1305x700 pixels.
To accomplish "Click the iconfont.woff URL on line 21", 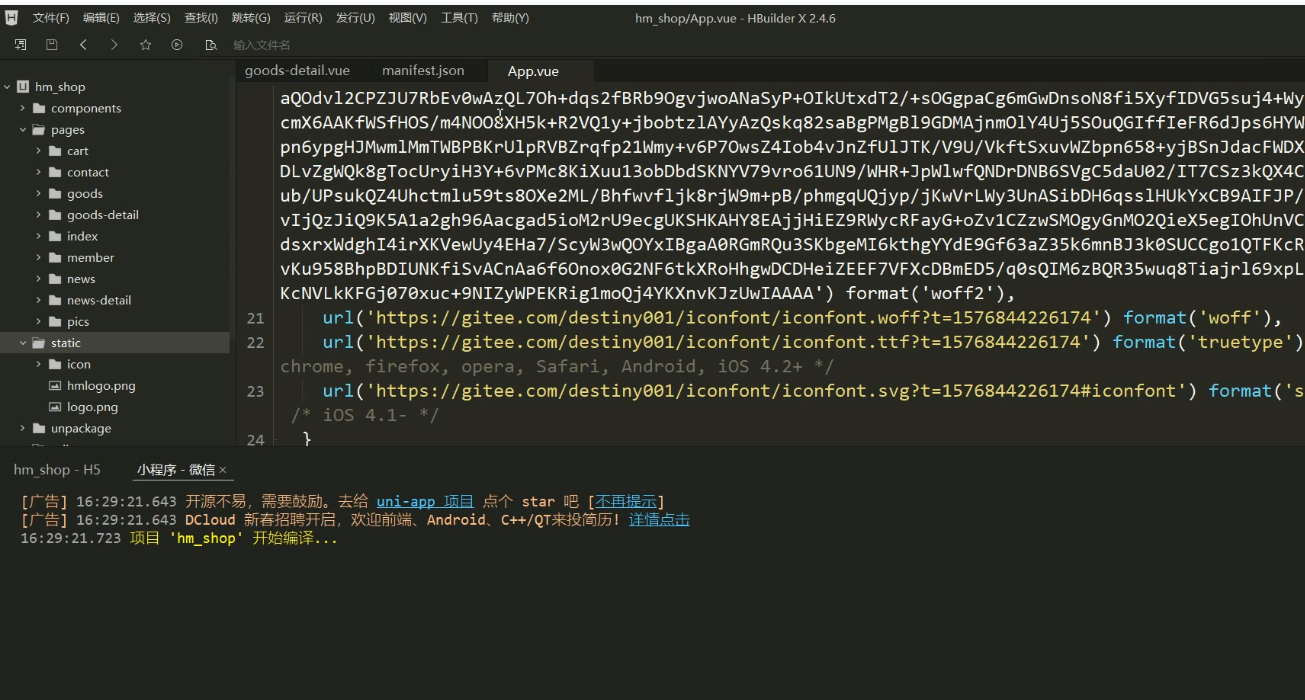I will (x=732, y=318).
